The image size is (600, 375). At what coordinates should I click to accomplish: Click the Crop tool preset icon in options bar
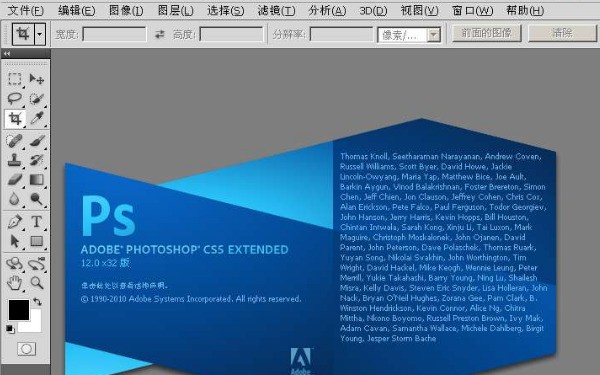23,34
